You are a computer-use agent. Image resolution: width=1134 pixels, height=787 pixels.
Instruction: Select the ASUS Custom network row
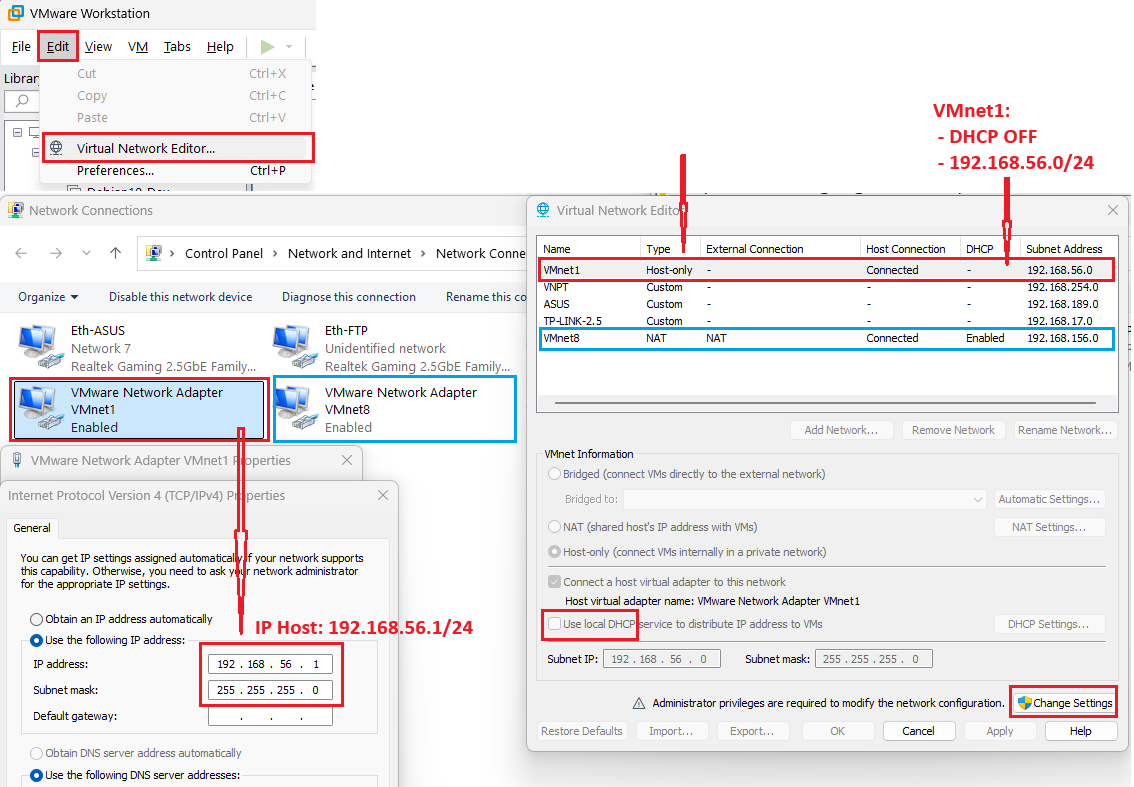(827, 304)
